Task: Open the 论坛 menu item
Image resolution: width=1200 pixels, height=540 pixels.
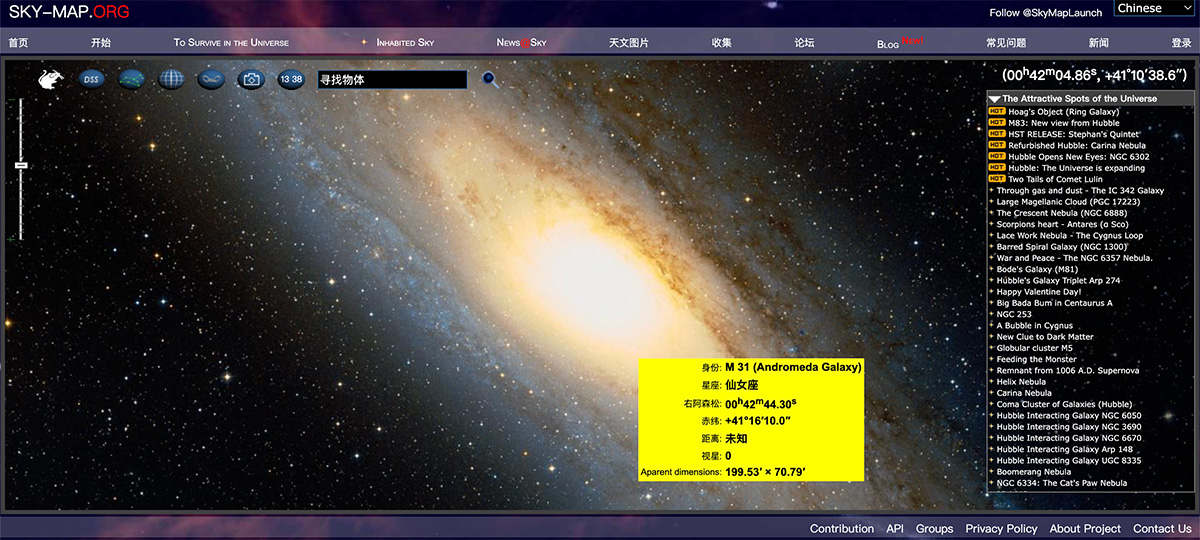Action: 804,43
